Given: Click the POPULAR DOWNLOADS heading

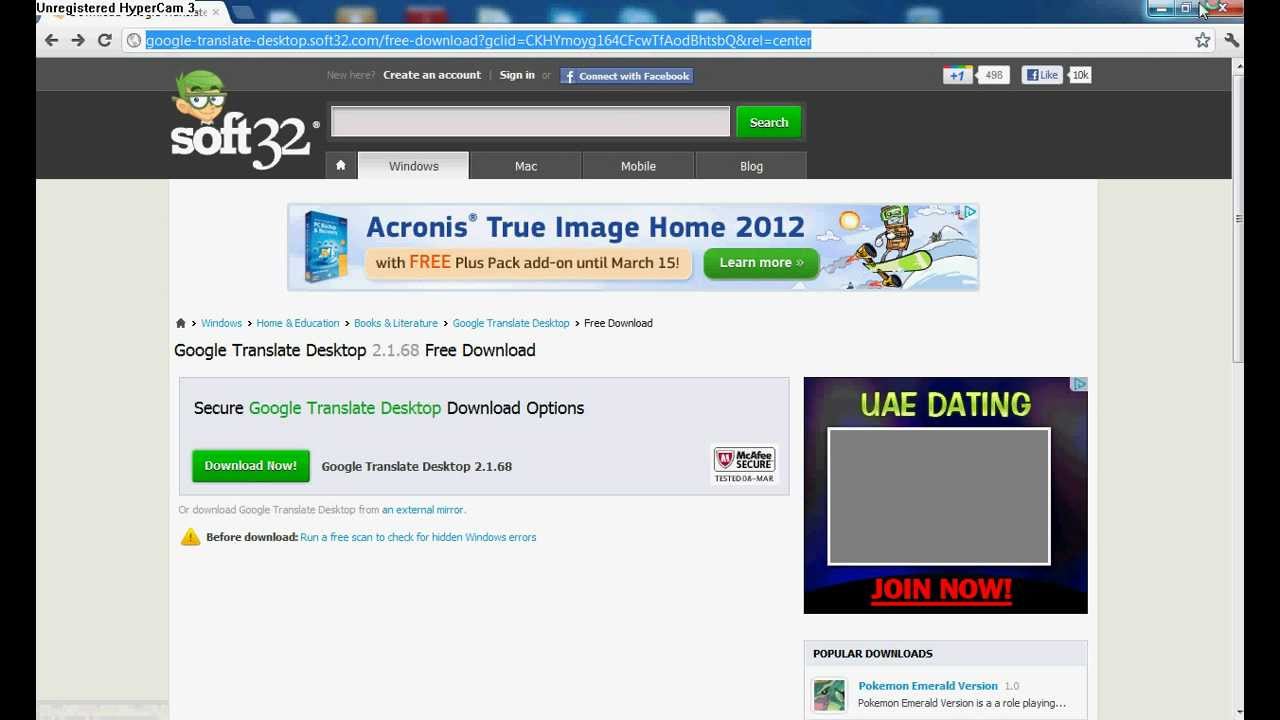Looking at the screenshot, I should (872, 654).
